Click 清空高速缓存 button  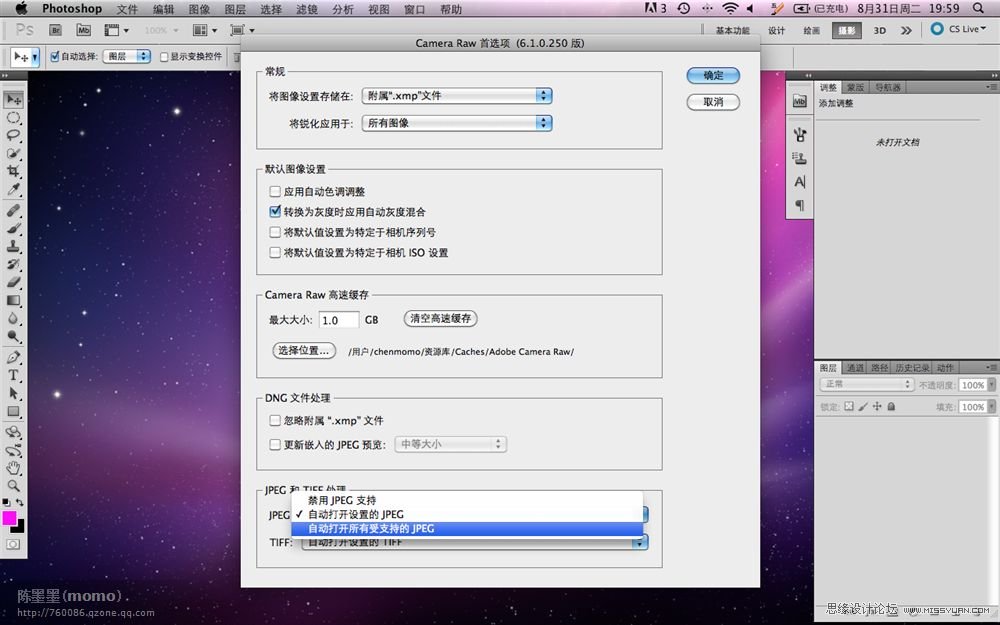tap(441, 318)
